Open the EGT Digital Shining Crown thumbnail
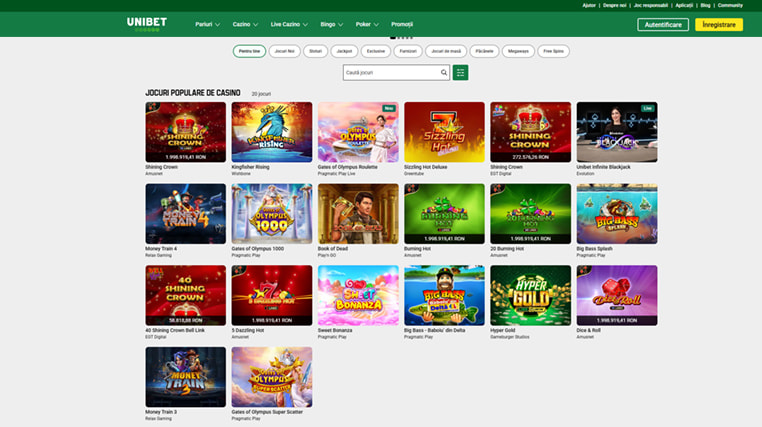Image resolution: width=762 pixels, height=427 pixels. 531,132
